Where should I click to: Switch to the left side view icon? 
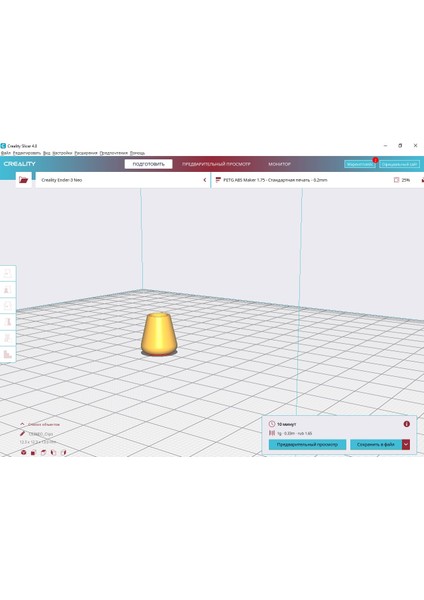click(x=53, y=452)
